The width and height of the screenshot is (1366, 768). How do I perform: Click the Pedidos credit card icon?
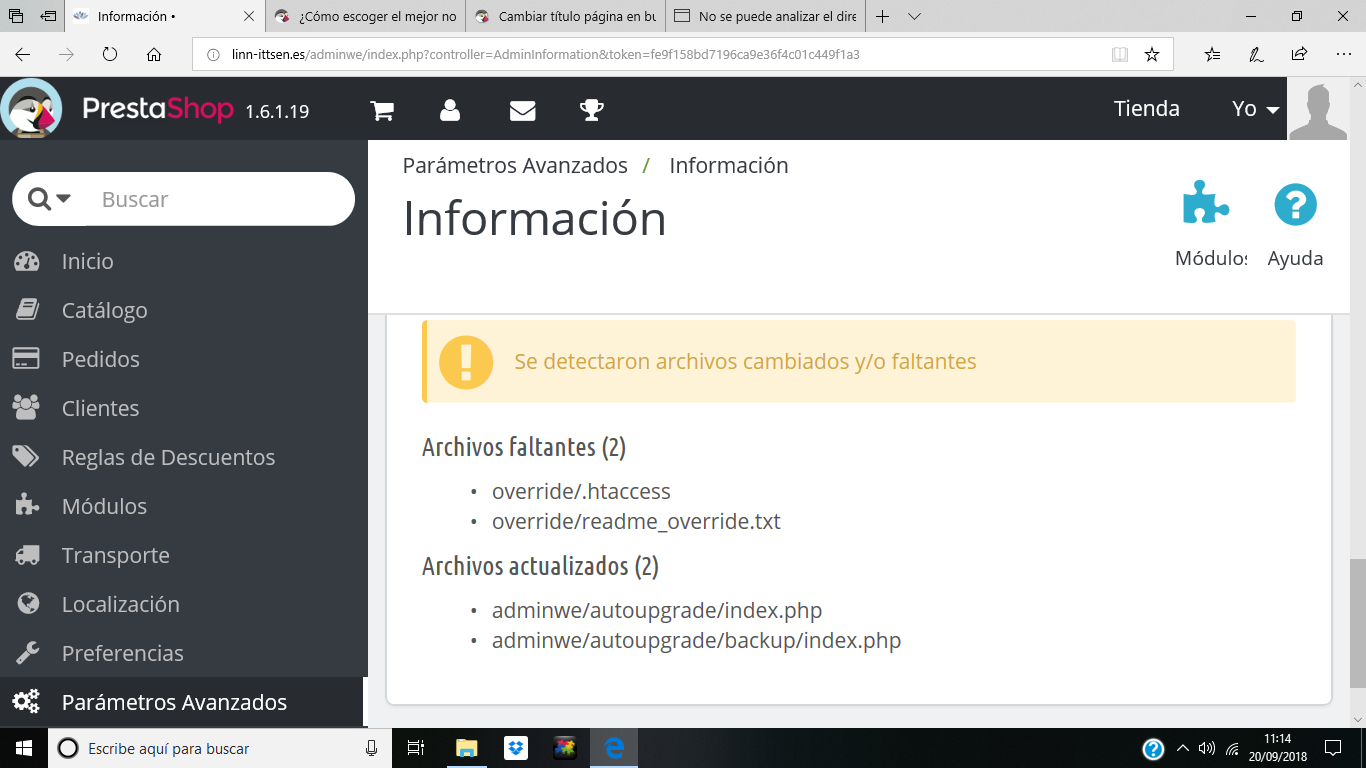pyautogui.click(x=27, y=359)
